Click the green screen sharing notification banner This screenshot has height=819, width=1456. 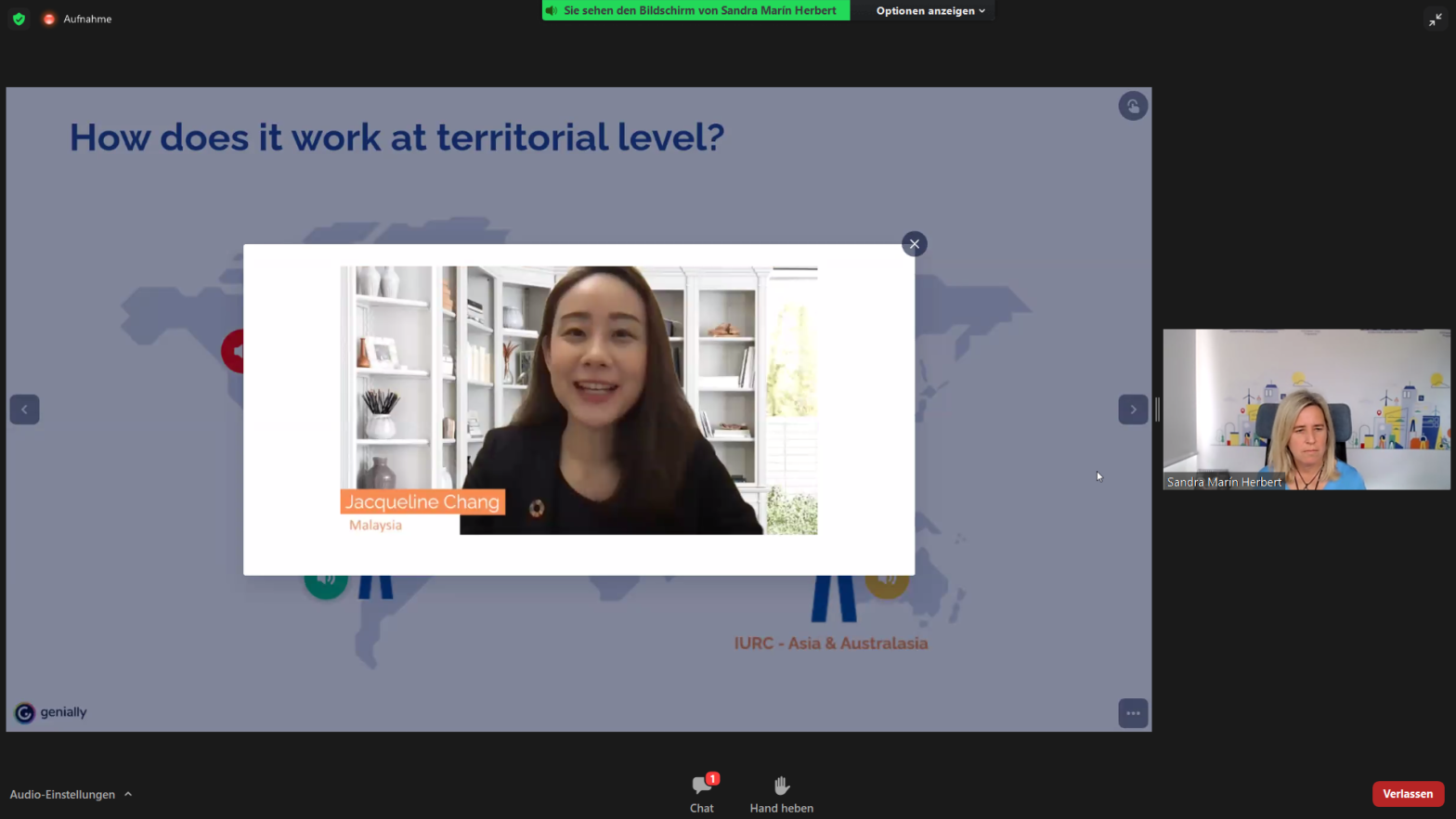pos(695,11)
